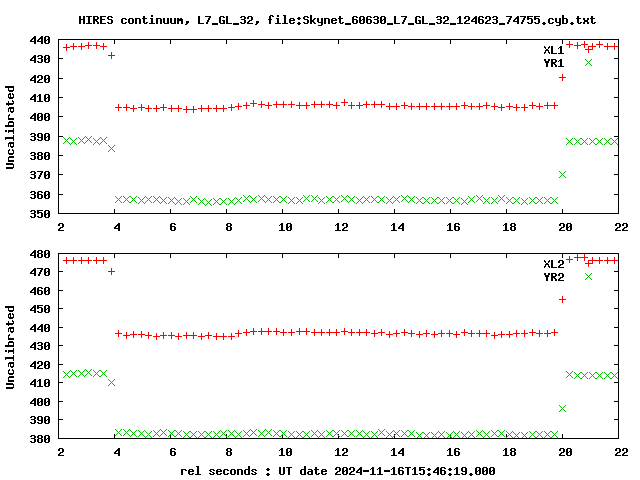The image size is (640, 480).
Task: Click the isolated YR2 green cross at value 410
Action: tap(111, 382)
